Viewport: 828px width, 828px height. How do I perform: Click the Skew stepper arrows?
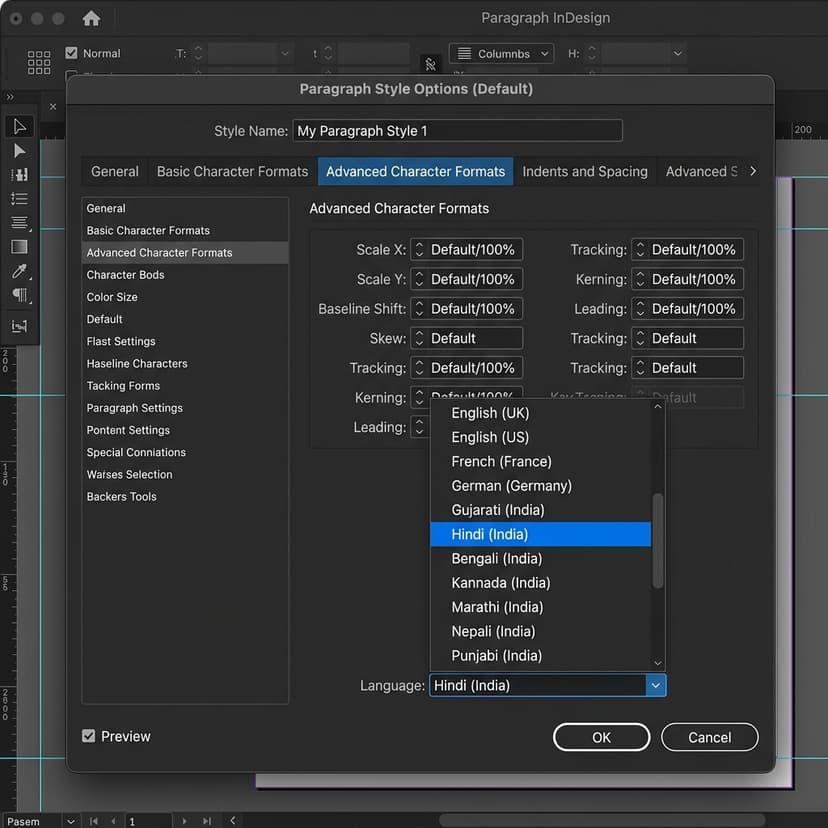(419, 338)
